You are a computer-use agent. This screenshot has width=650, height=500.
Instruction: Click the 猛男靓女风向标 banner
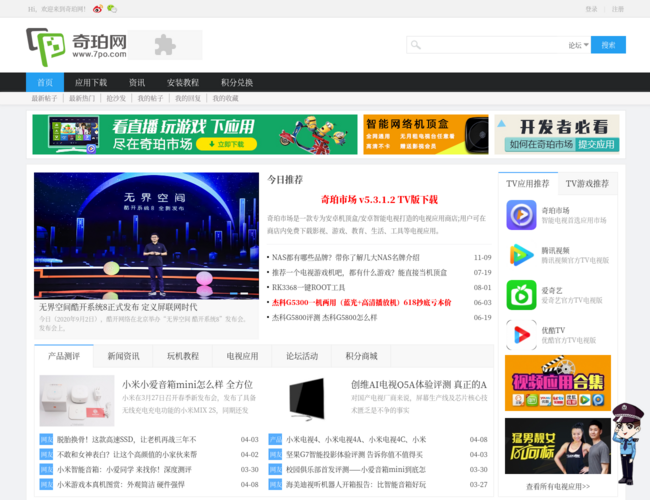558,446
